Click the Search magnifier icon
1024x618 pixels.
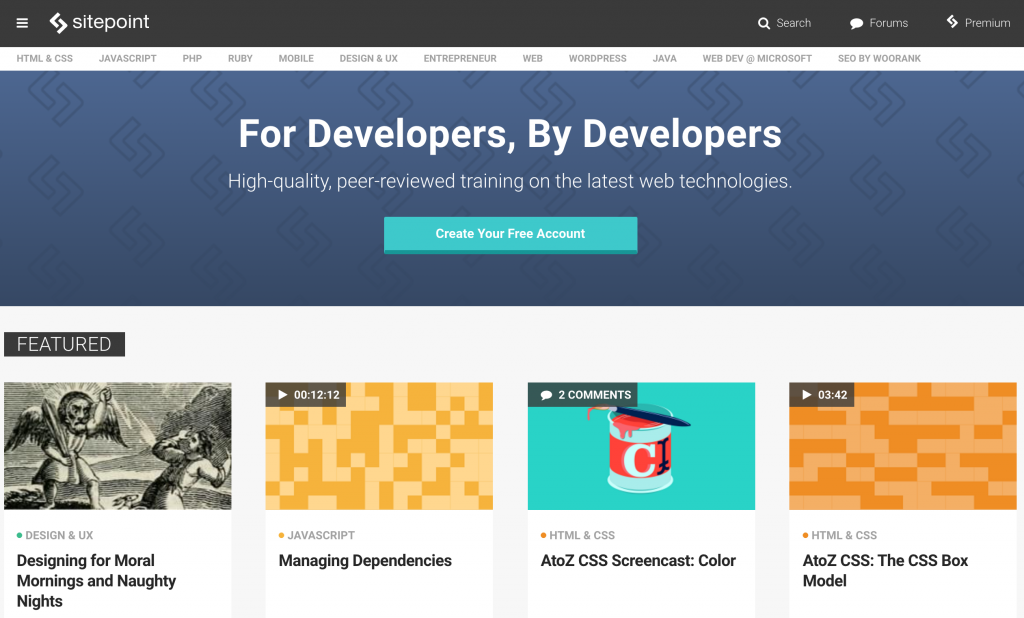click(764, 23)
